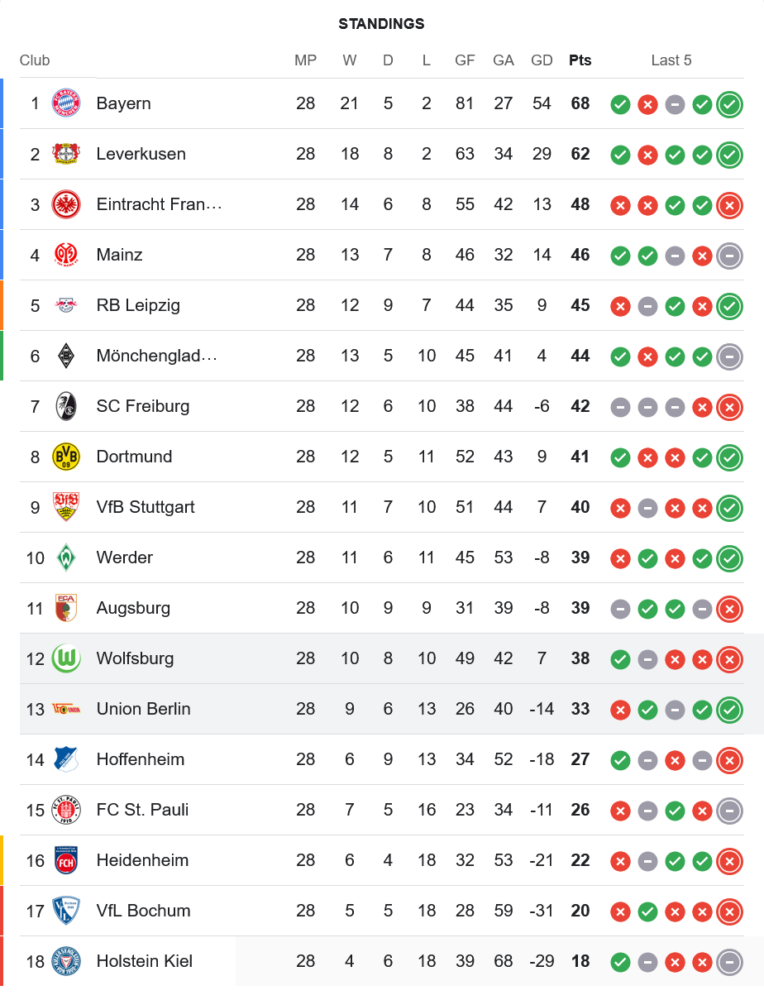Click the Holstein Kiel club crest

pos(65,961)
